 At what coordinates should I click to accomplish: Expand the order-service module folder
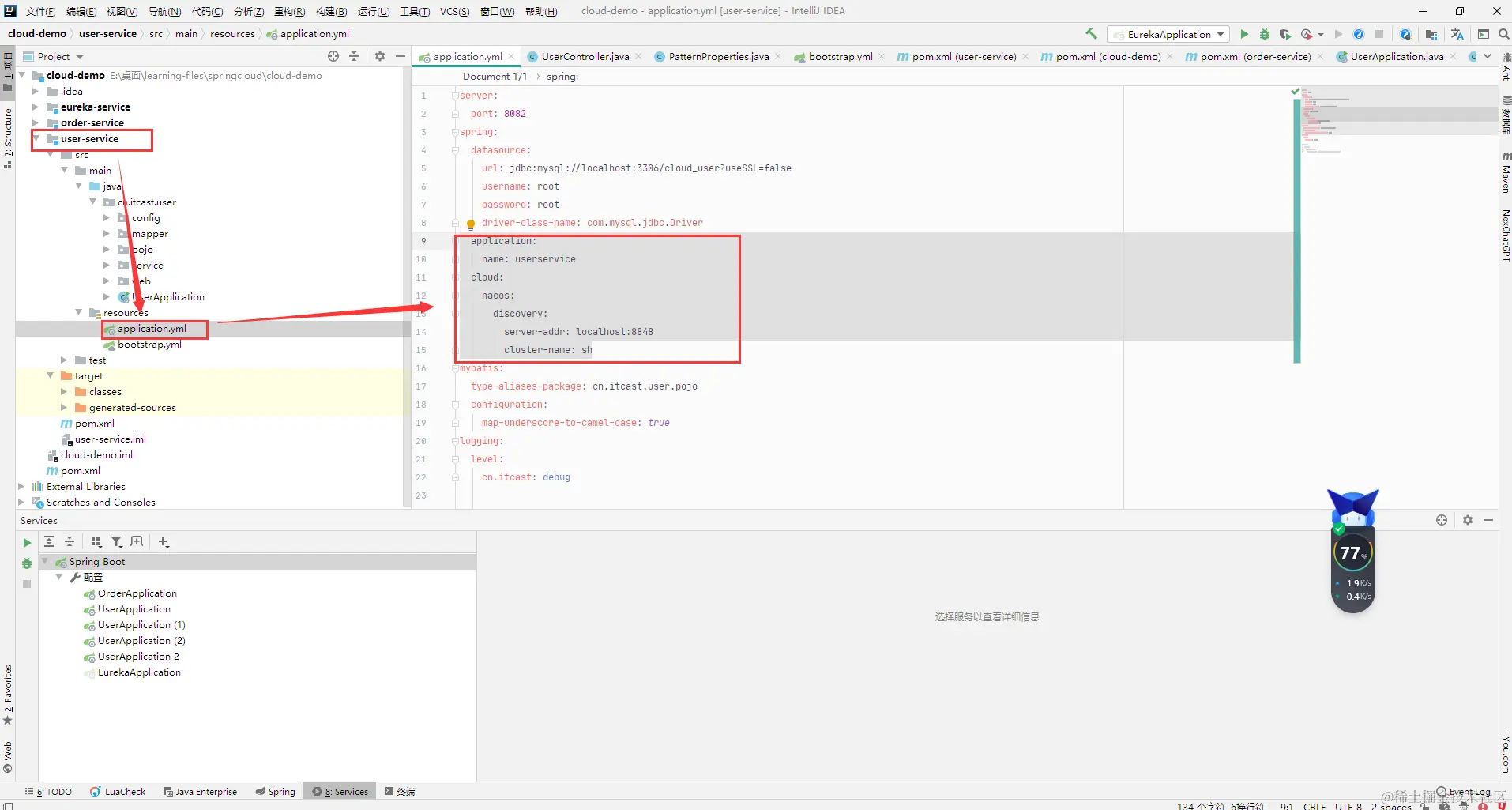[36, 123]
